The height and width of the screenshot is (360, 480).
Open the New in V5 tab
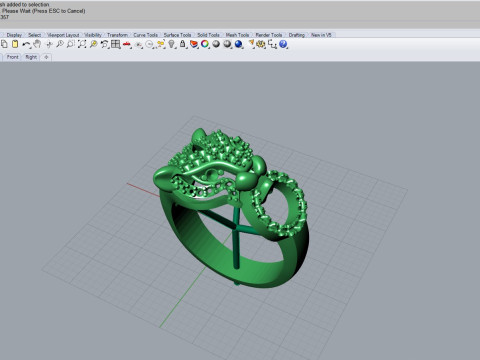[x=321, y=35]
